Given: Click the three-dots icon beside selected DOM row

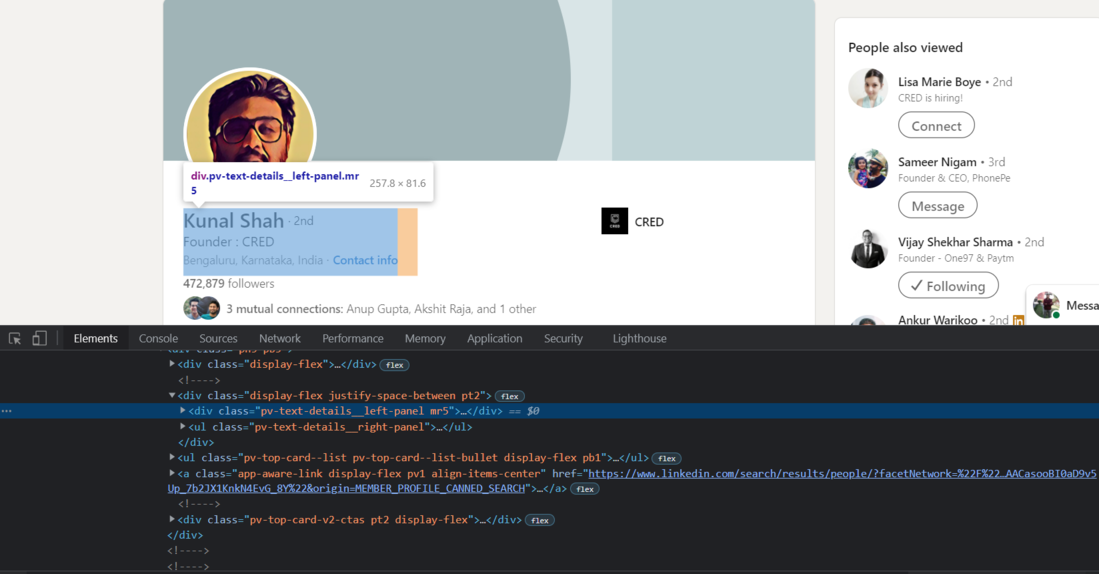Looking at the screenshot, I should click(7, 411).
